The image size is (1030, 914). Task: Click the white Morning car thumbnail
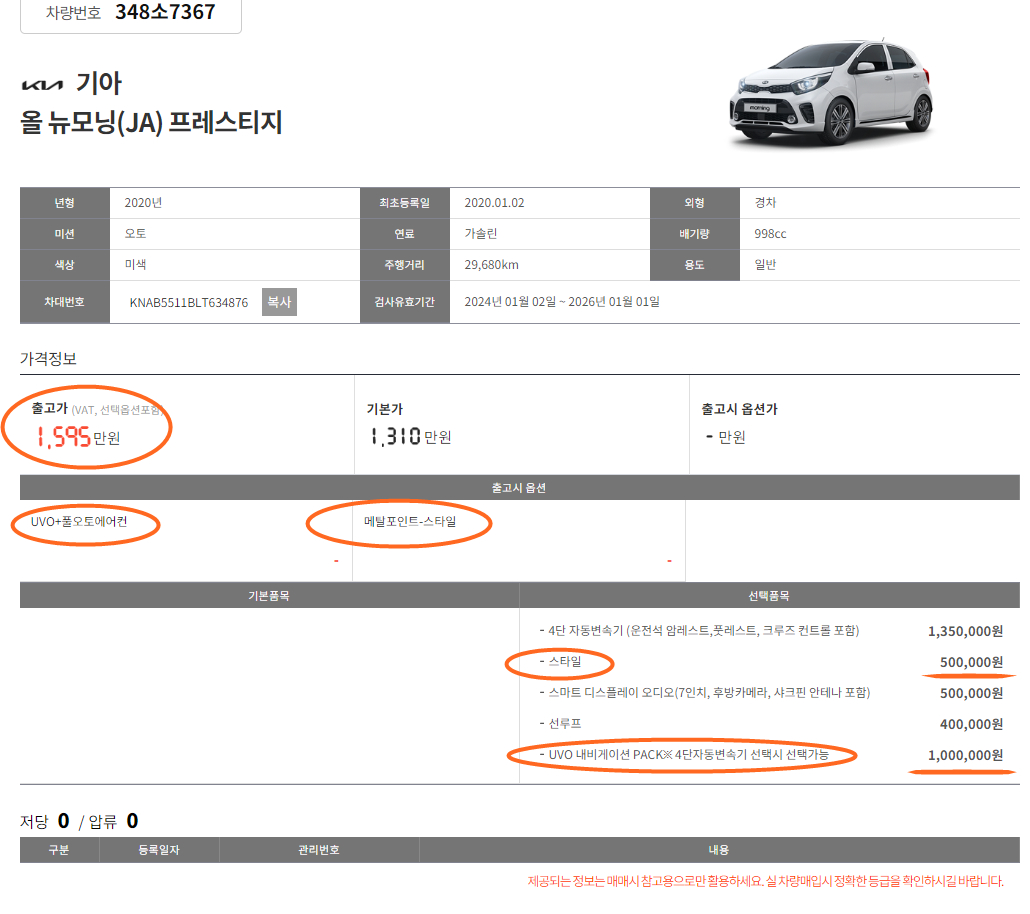(832, 92)
